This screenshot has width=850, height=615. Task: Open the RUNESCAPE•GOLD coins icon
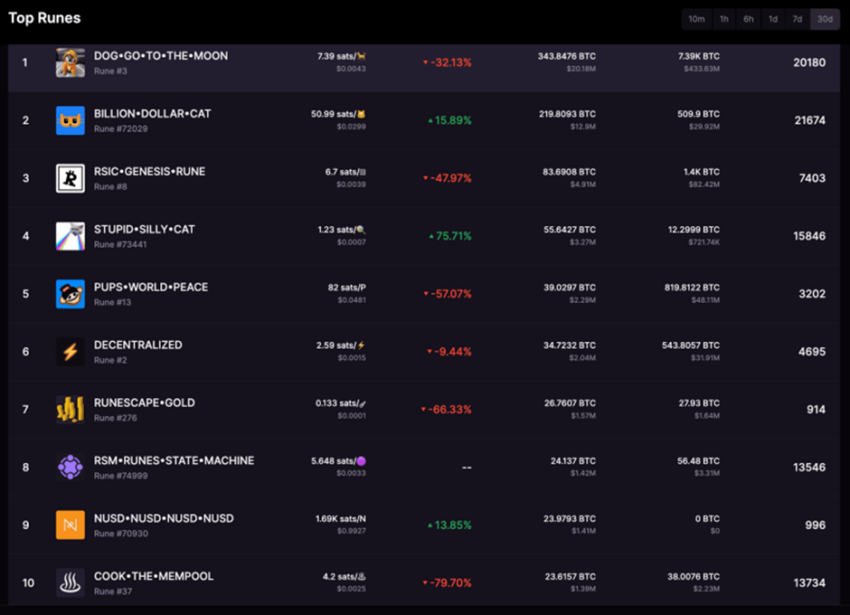tap(70, 409)
